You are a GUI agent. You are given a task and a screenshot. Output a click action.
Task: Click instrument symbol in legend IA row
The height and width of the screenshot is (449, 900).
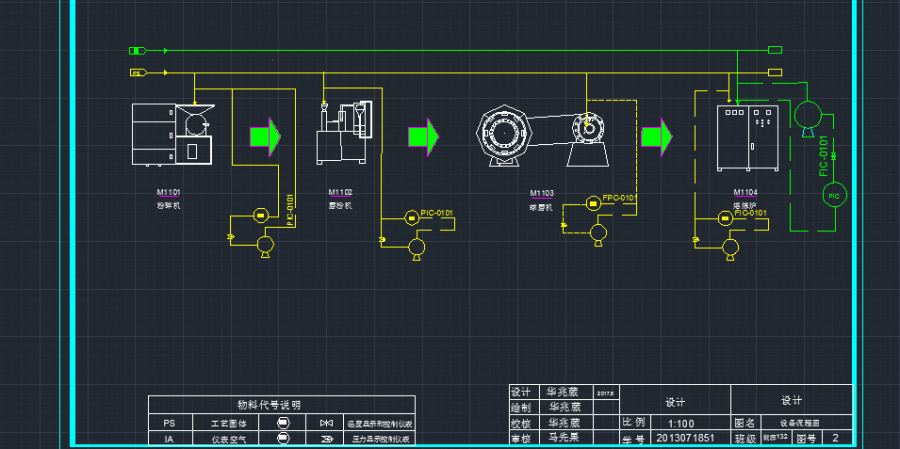pyautogui.click(x=283, y=439)
